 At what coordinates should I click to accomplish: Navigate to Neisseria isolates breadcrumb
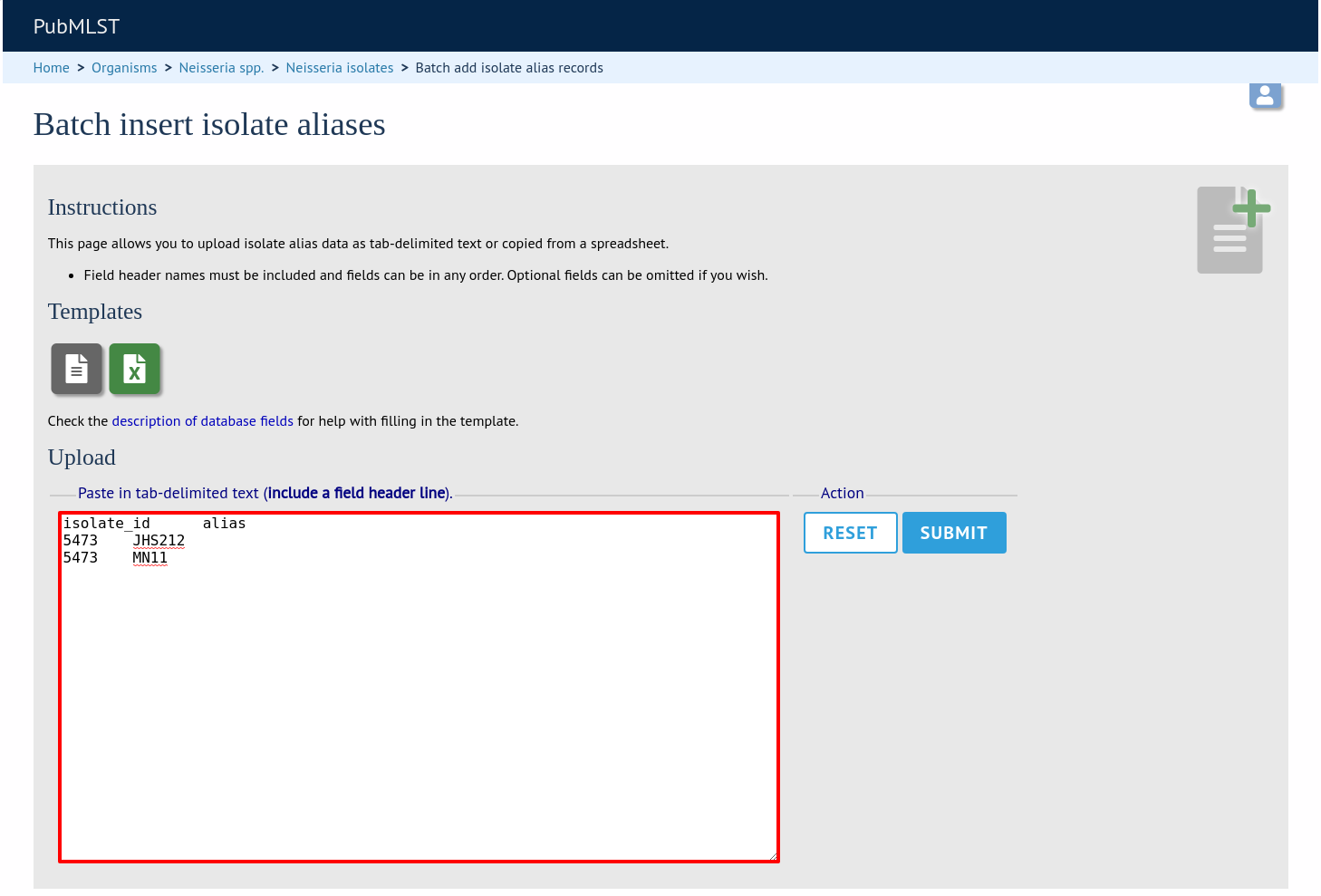[x=340, y=68]
